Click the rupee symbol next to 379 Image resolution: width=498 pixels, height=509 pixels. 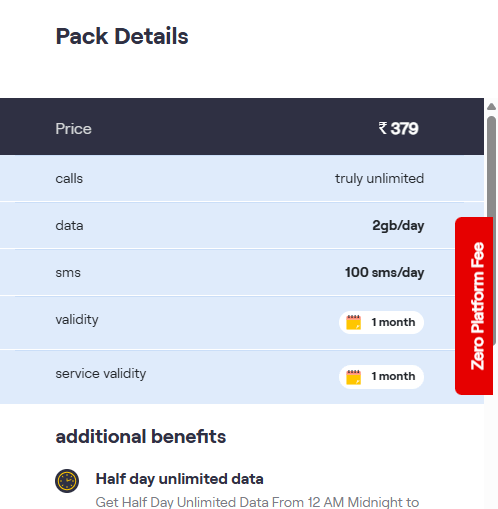pos(383,128)
